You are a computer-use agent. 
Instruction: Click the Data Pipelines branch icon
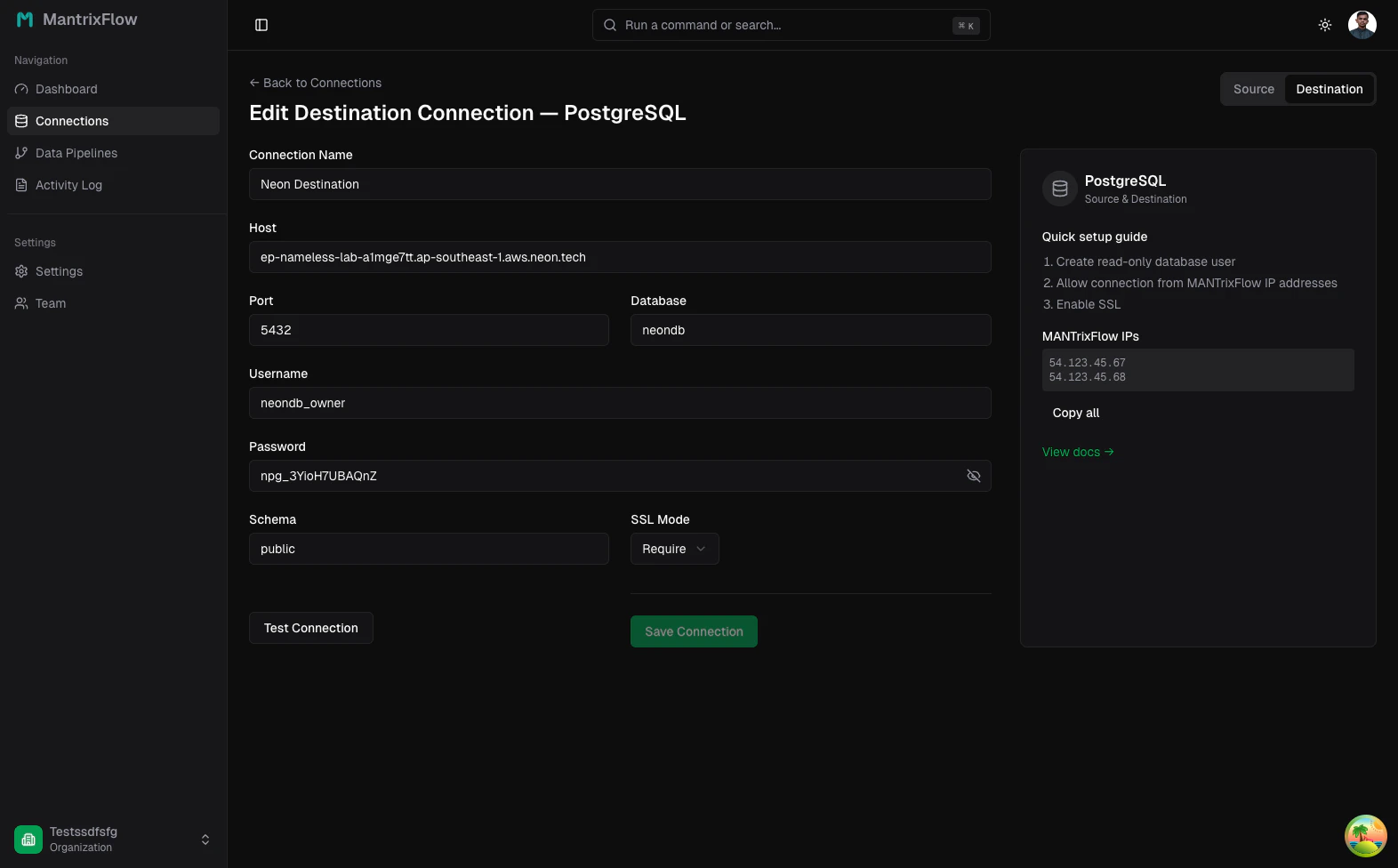21,153
